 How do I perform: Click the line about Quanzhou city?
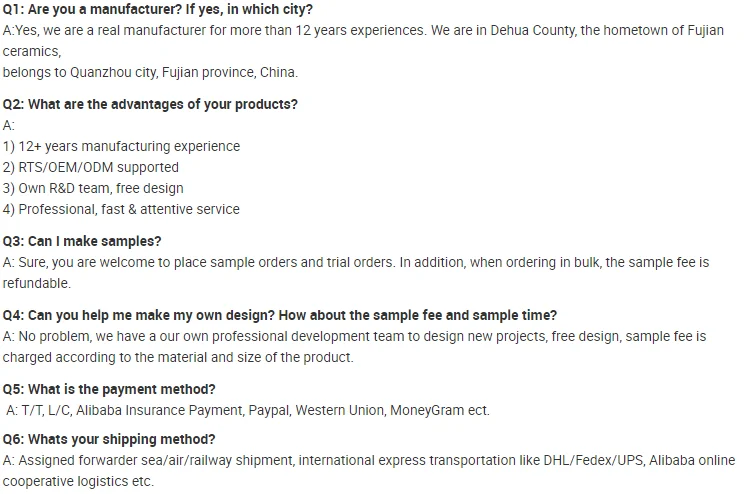(150, 72)
